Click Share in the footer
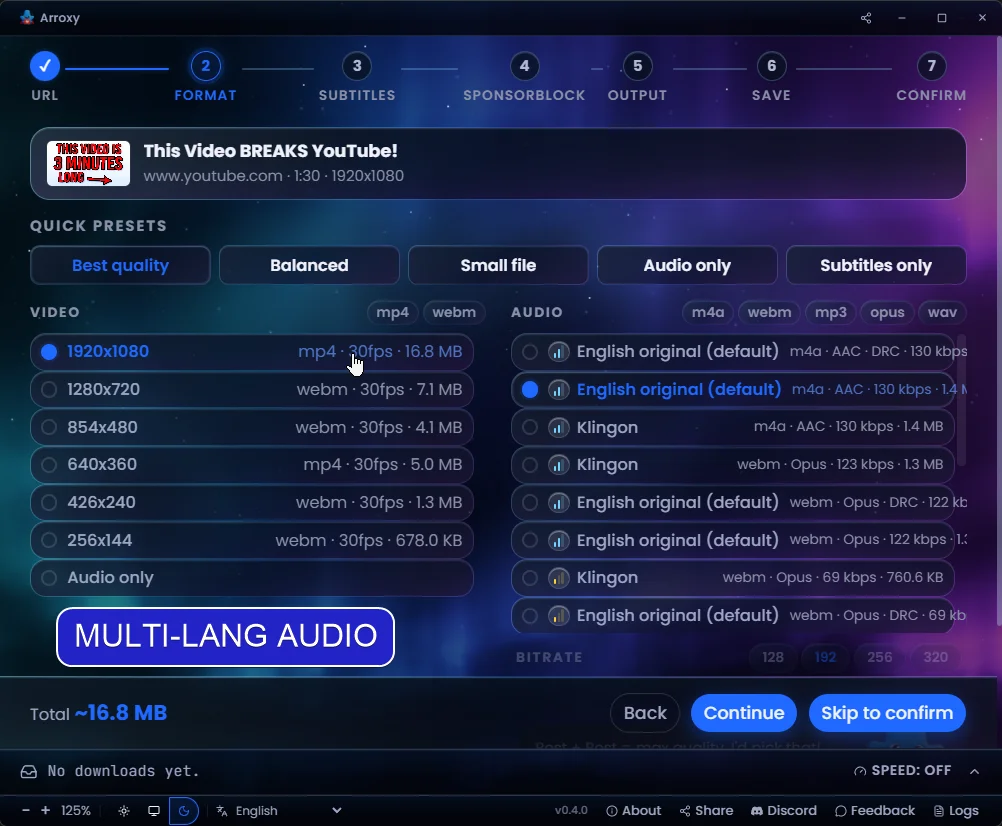Viewport: 1002px width, 826px height. pyautogui.click(x=706, y=811)
